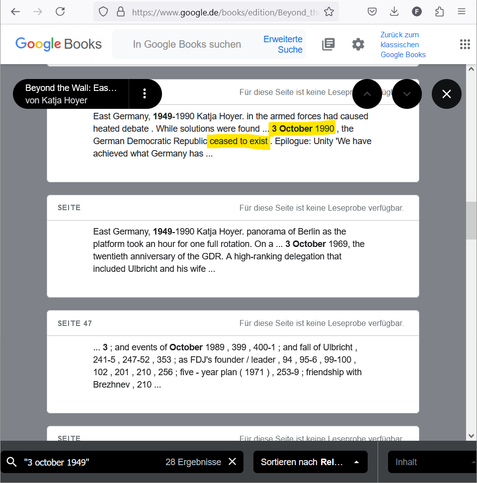Image resolution: width=477 pixels, height=483 pixels.
Task: Show site security lock information
Action: click(x=121, y=12)
